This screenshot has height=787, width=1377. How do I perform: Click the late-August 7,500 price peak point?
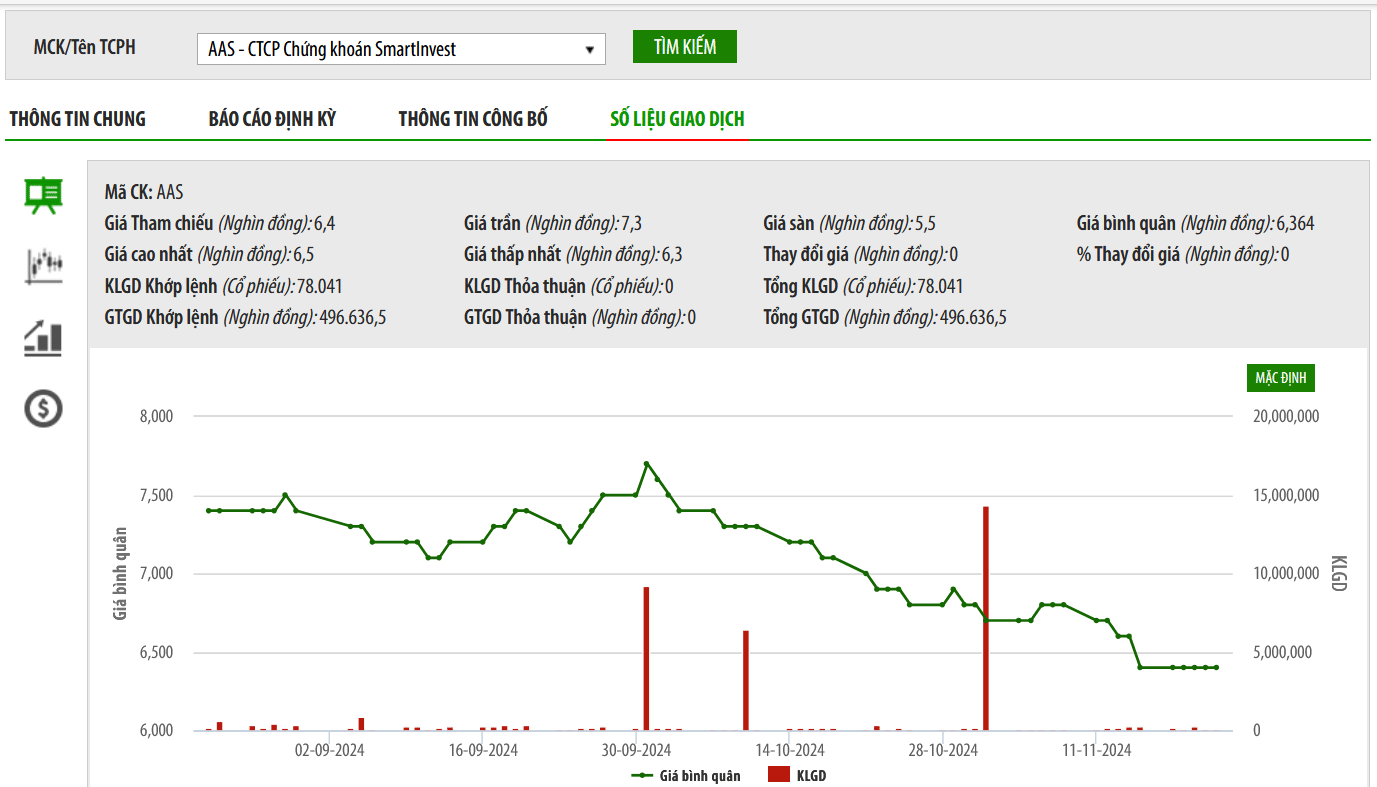(285, 495)
